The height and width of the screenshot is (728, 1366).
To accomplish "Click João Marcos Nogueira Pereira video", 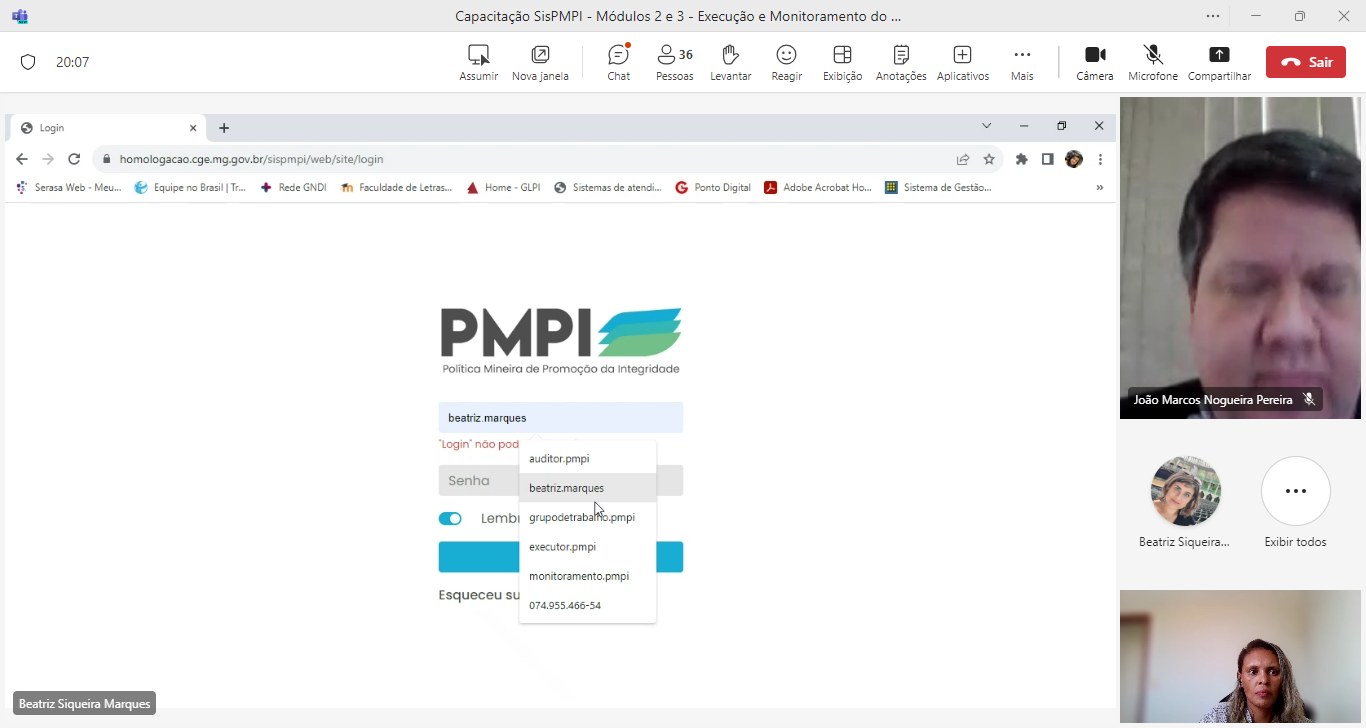I will coord(1240,258).
